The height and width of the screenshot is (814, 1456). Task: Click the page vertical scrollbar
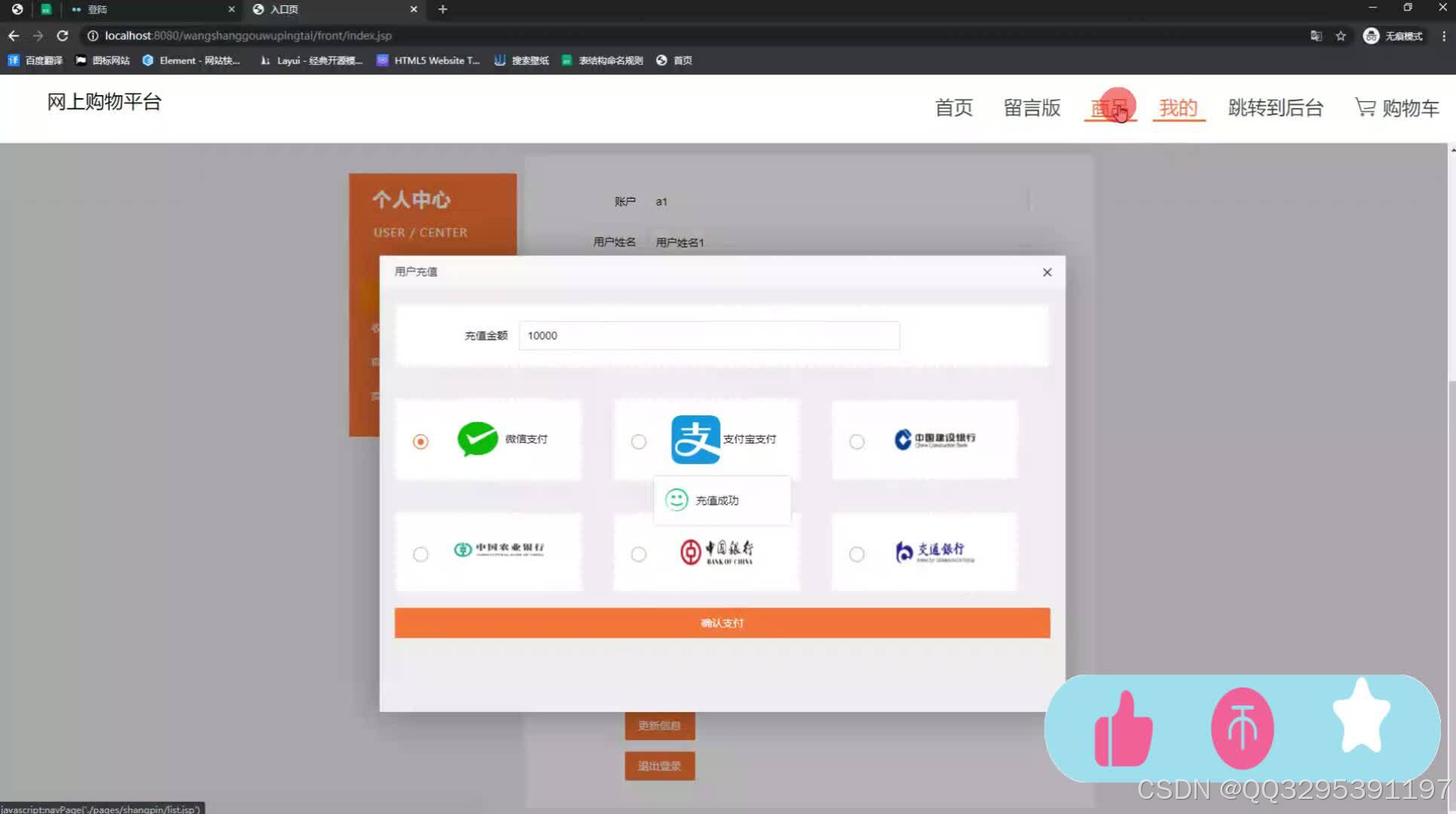(1451, 479)
